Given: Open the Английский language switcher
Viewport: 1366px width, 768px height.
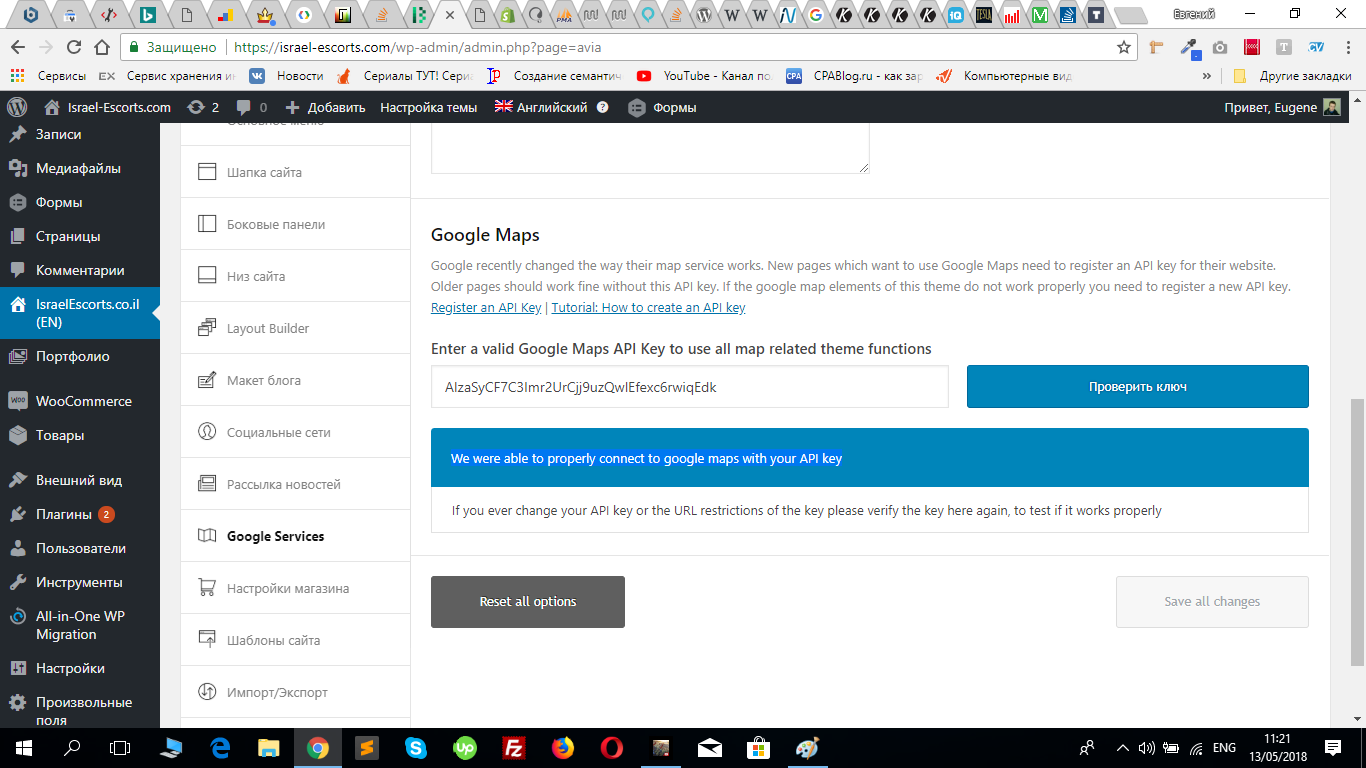Looking at the screenshot, I should click(542, 107).
